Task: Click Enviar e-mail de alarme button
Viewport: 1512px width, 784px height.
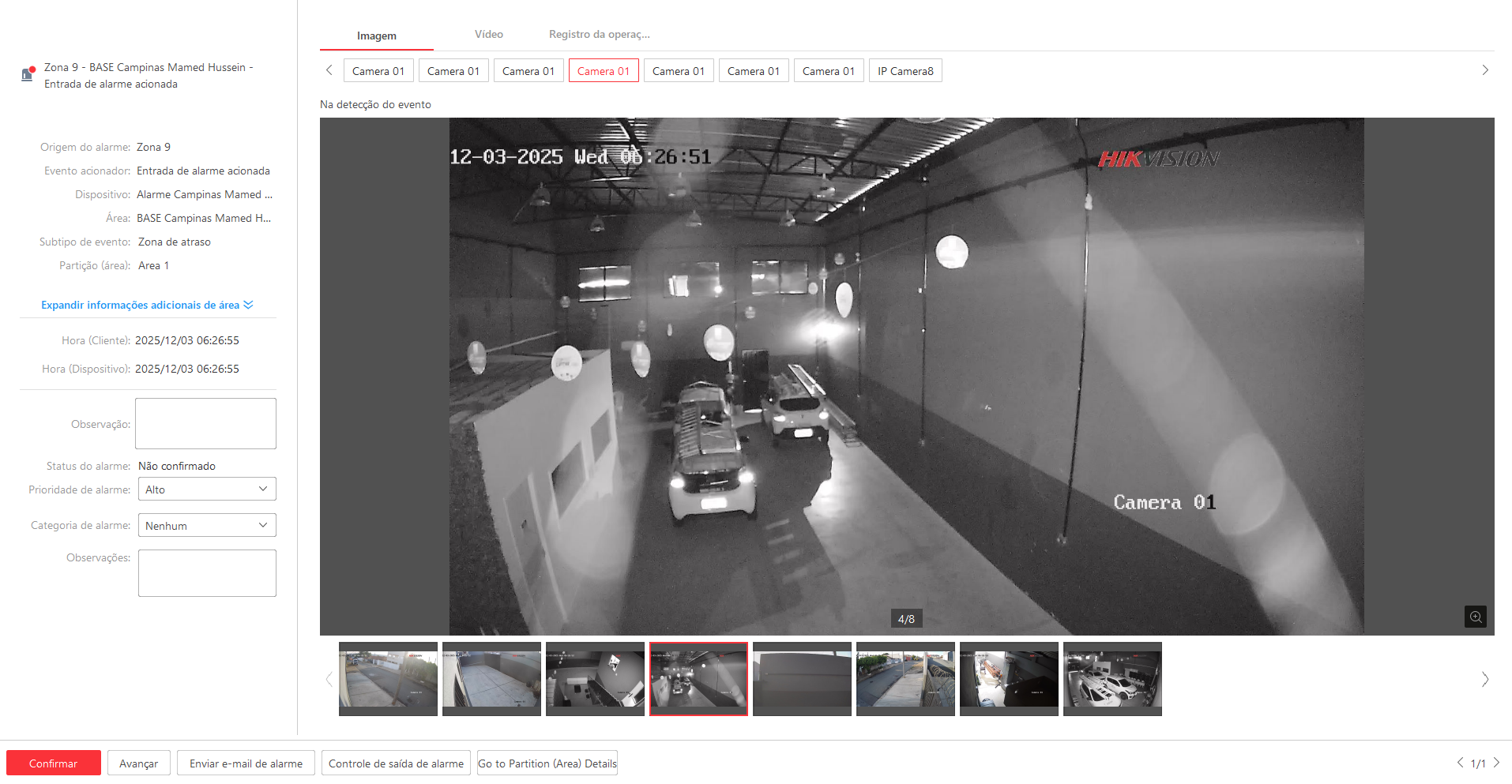Action: pyautogui.click(x=246, y=763)
